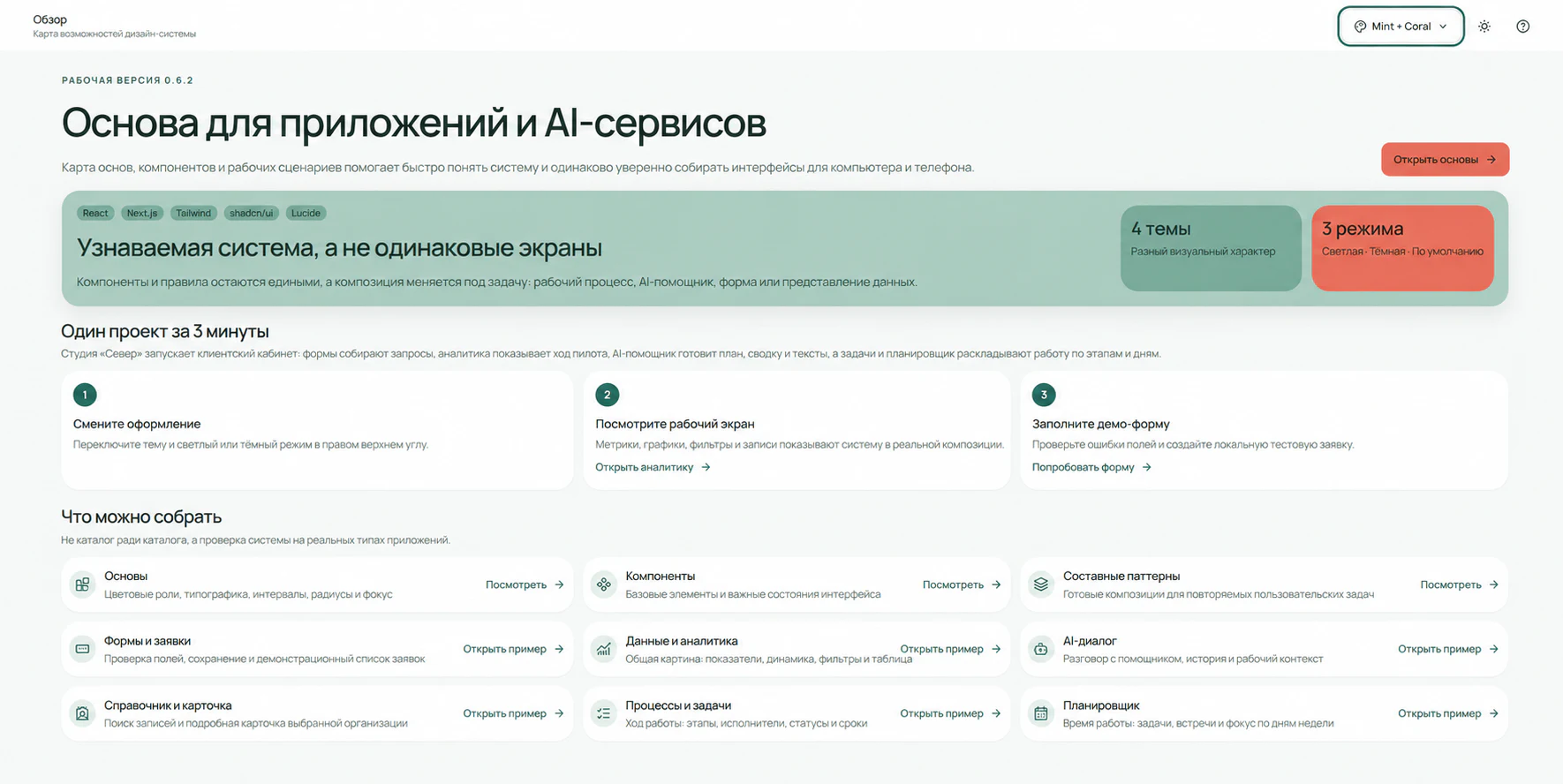The image size is (1563, 784).
Task: Select the 3 режима coral card
Action: coord(1402,248)
